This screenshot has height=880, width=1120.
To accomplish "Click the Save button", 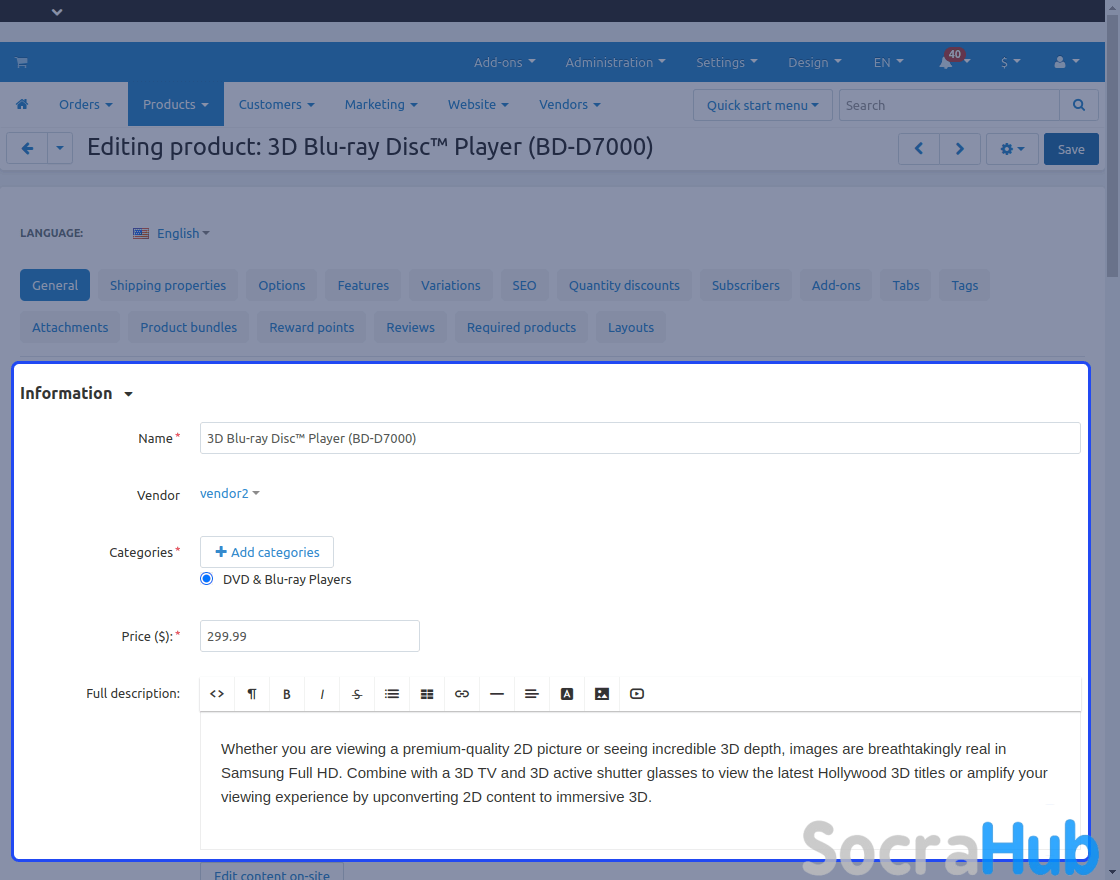I will [x=1071, y=149].
